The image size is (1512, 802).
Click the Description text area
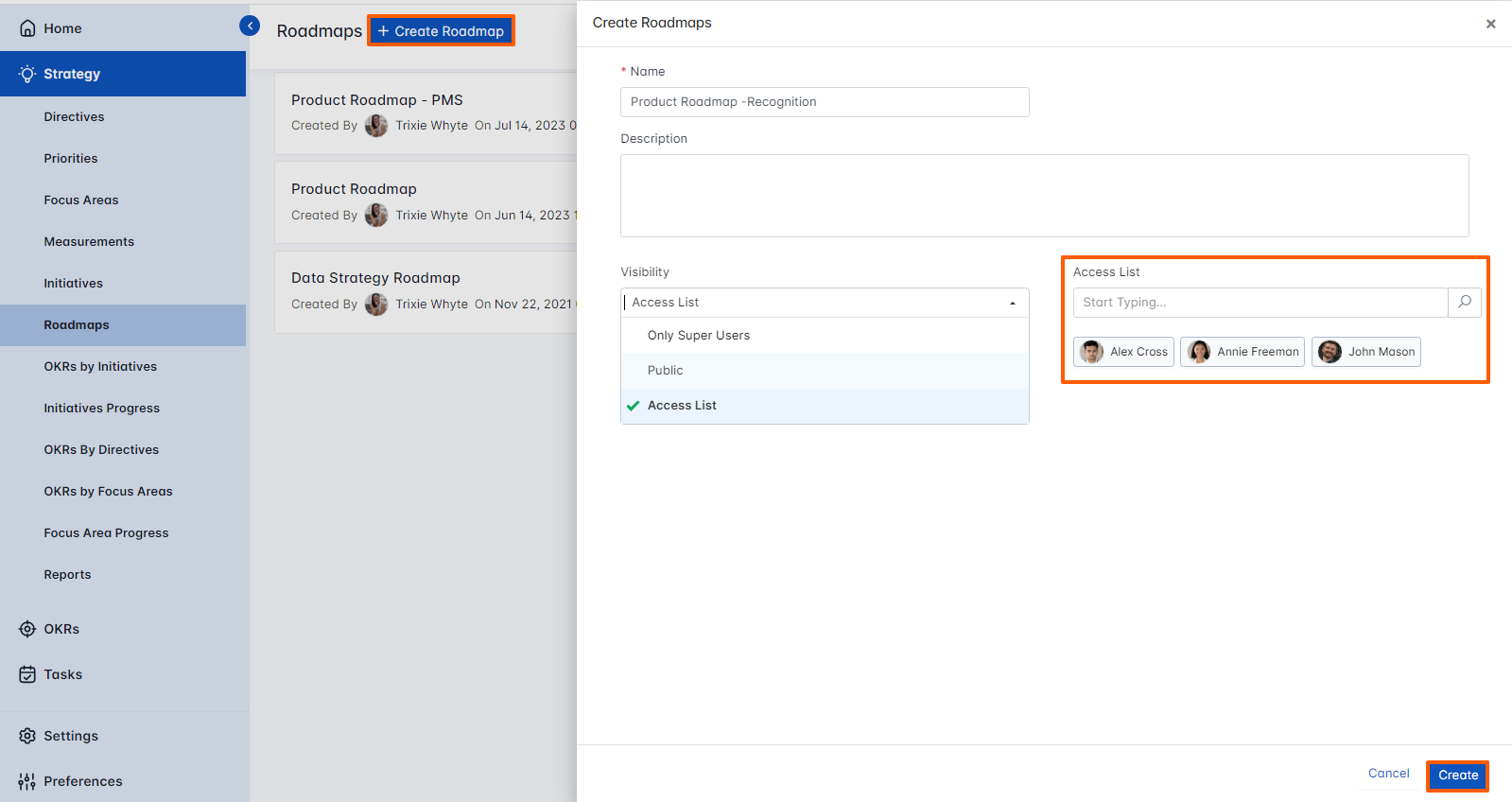[x=1044, y=196]
